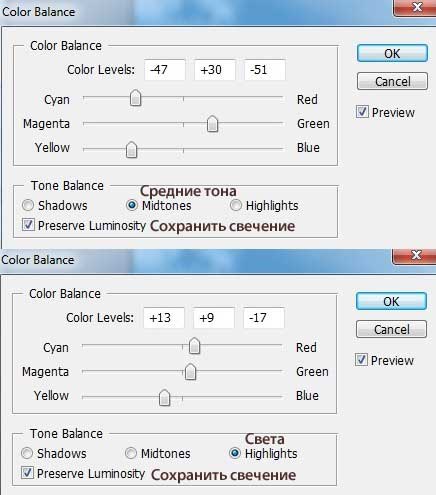This screenshot has width=436, height=495.
Task: Select Midtones radio in the lower dialog
Action: [131, 453]
